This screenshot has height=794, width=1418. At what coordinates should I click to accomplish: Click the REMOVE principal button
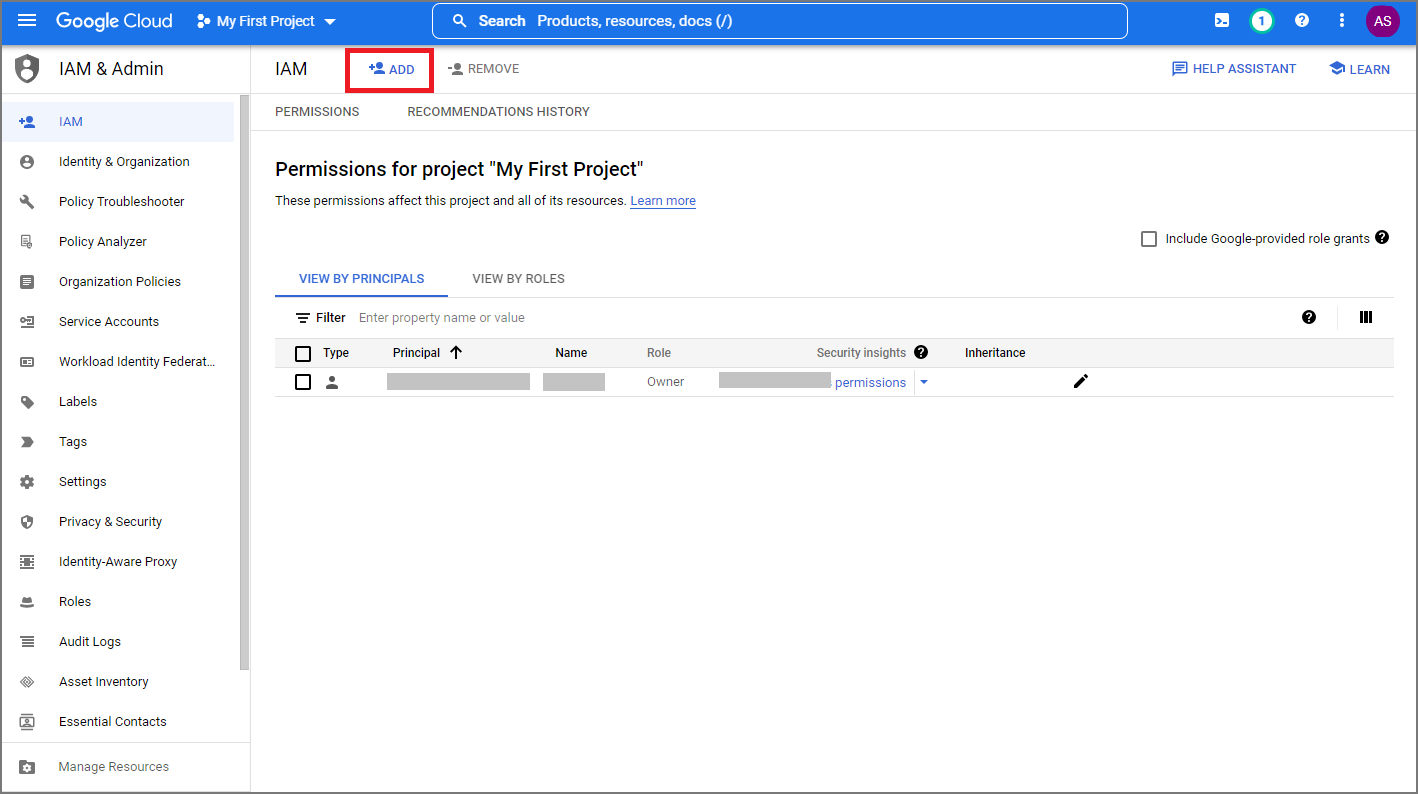[484, 69]
